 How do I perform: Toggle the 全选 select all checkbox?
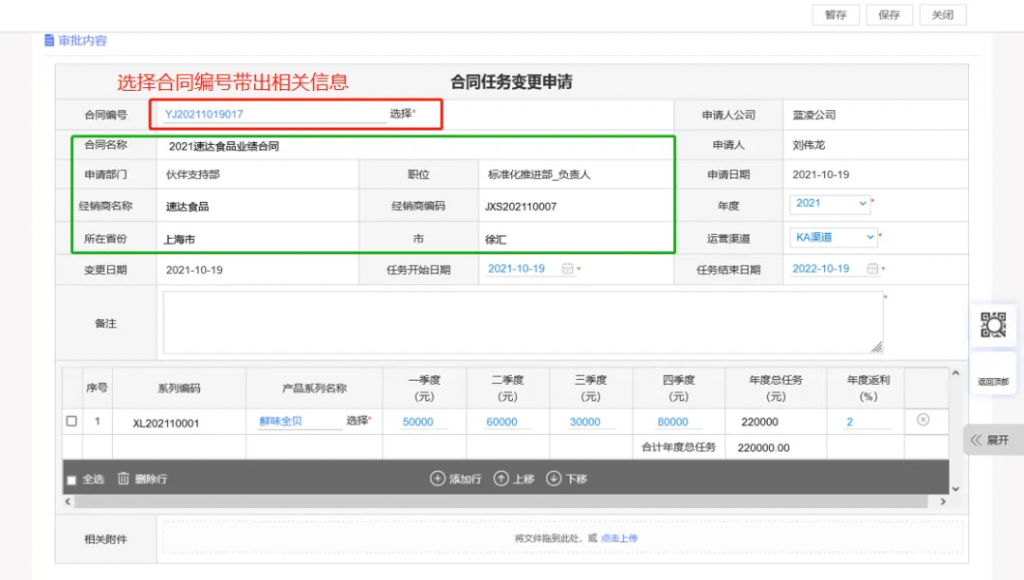(x=72, y=480)
